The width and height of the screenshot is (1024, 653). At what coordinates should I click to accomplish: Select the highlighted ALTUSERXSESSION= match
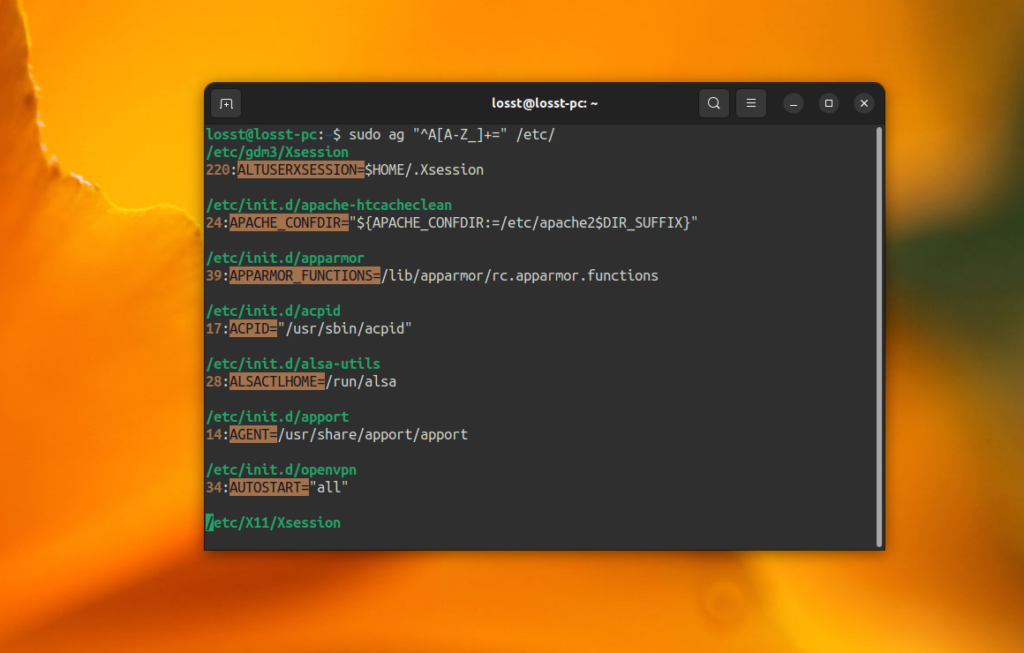pos(299,169)
